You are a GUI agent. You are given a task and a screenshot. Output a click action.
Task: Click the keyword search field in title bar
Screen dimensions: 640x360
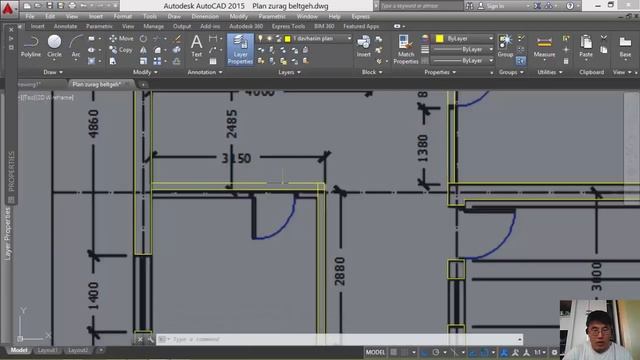click(x=421, y=6)
